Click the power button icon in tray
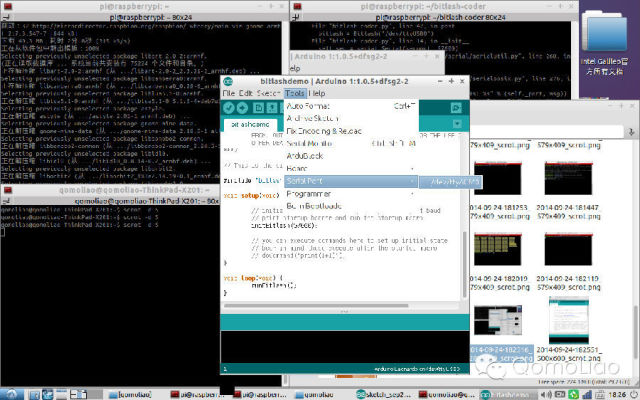The height and width of the screenshot is (400, 640). (634, 395)
